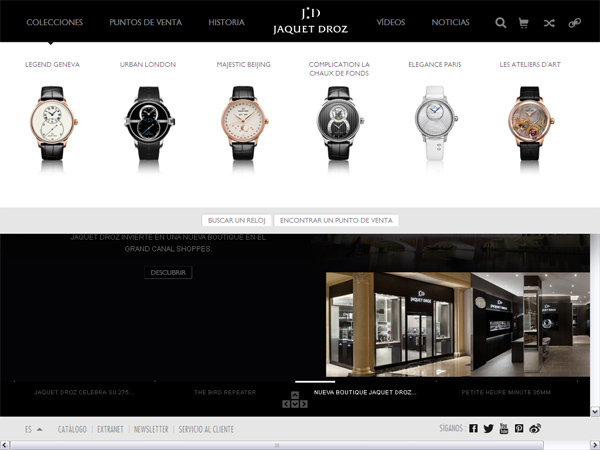Open the NEWSLETTER footer link
This screenshot has width=600, height=450.
[x=151, y=429]
